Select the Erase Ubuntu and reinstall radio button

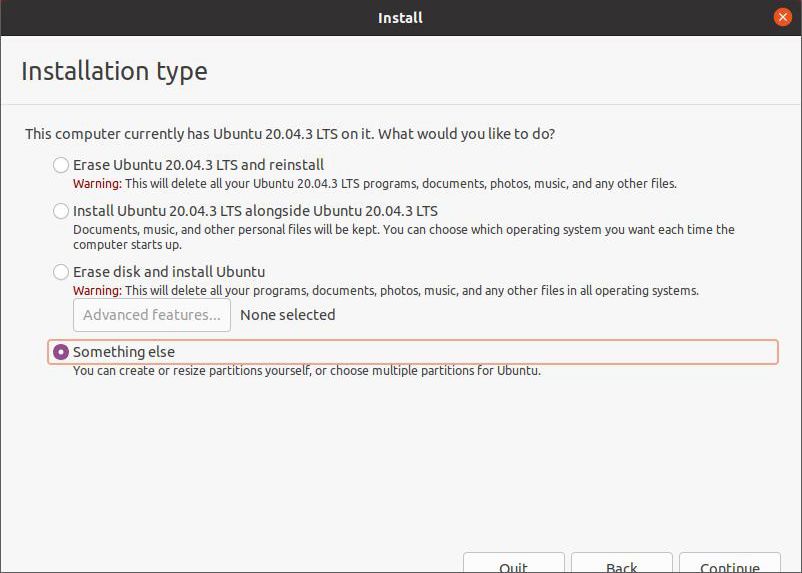click(61, 165)
